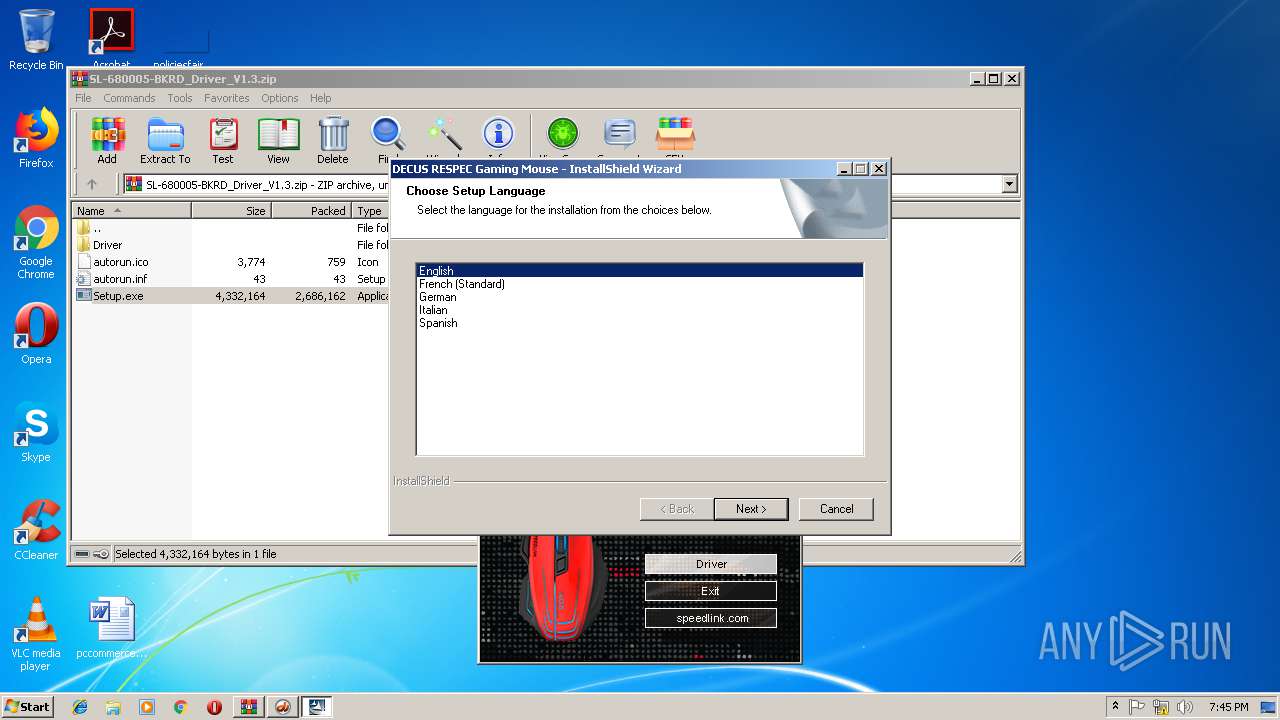Click the up-one-level arrow in WinRAR
Viewport: 1280px width, 720px height.
pyautogui.click(x=92, y=184)
